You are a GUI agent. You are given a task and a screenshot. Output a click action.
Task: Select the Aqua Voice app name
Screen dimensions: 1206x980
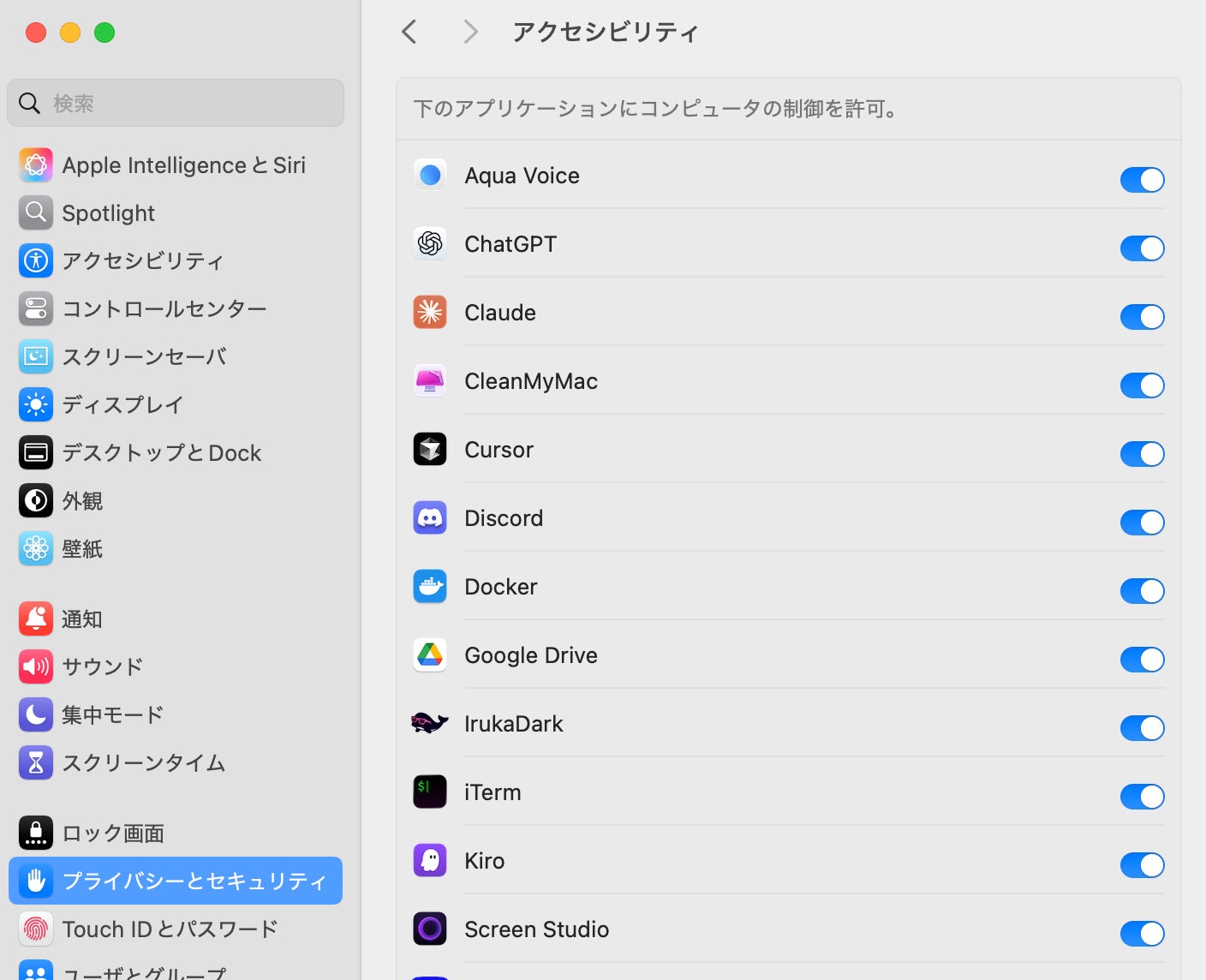pos(522,176)
